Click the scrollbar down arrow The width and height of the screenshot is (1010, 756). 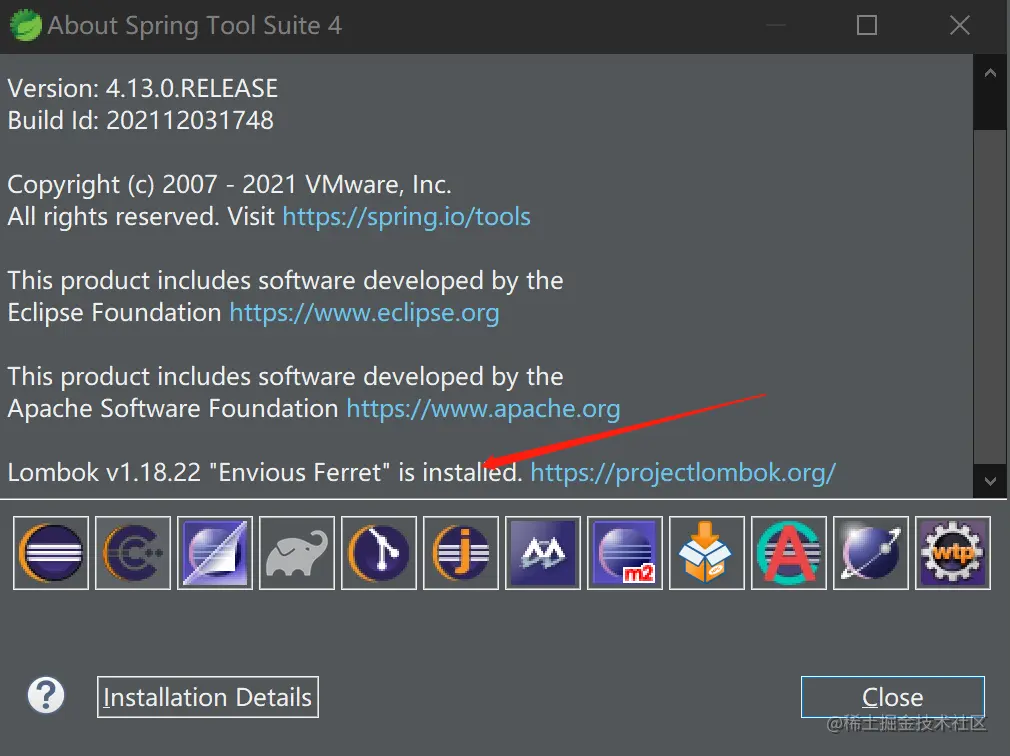[x=990, y=480]
